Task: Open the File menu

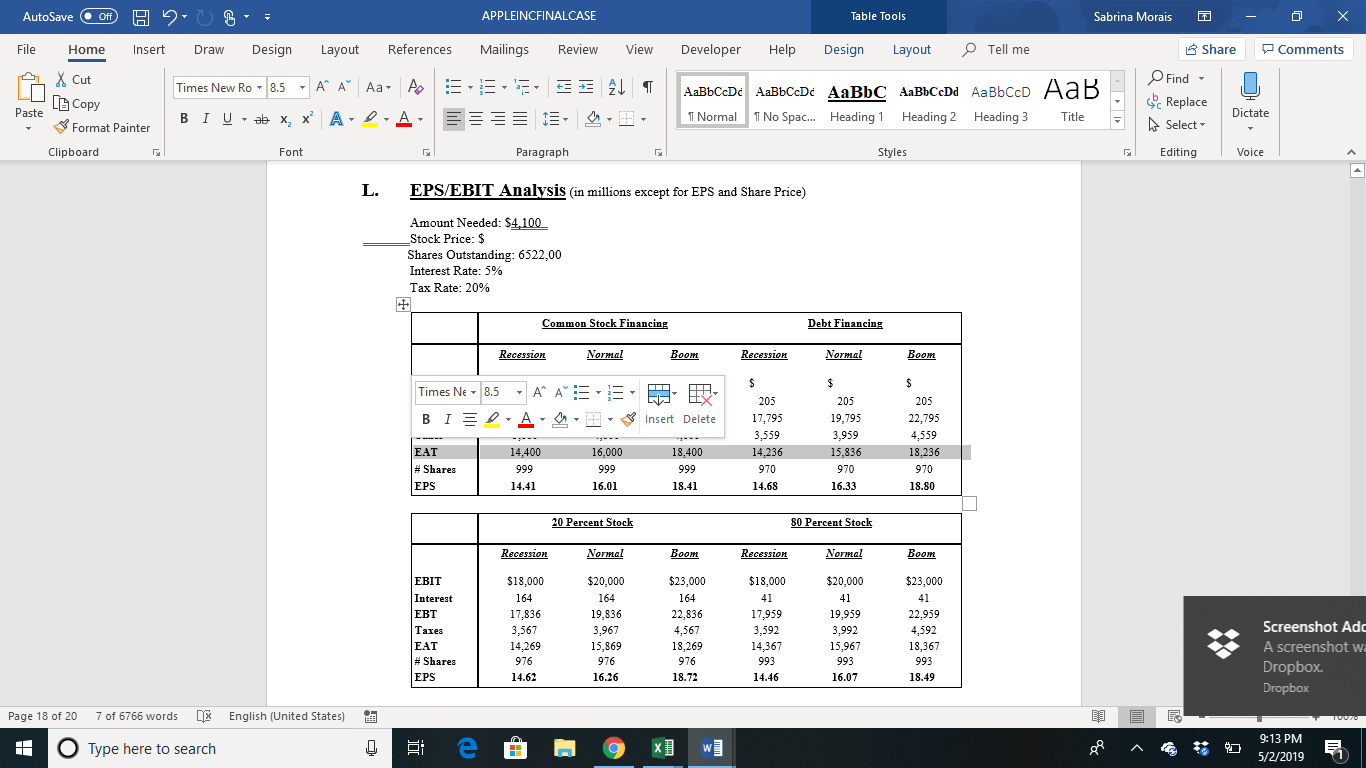Action: tap(26, 49)
